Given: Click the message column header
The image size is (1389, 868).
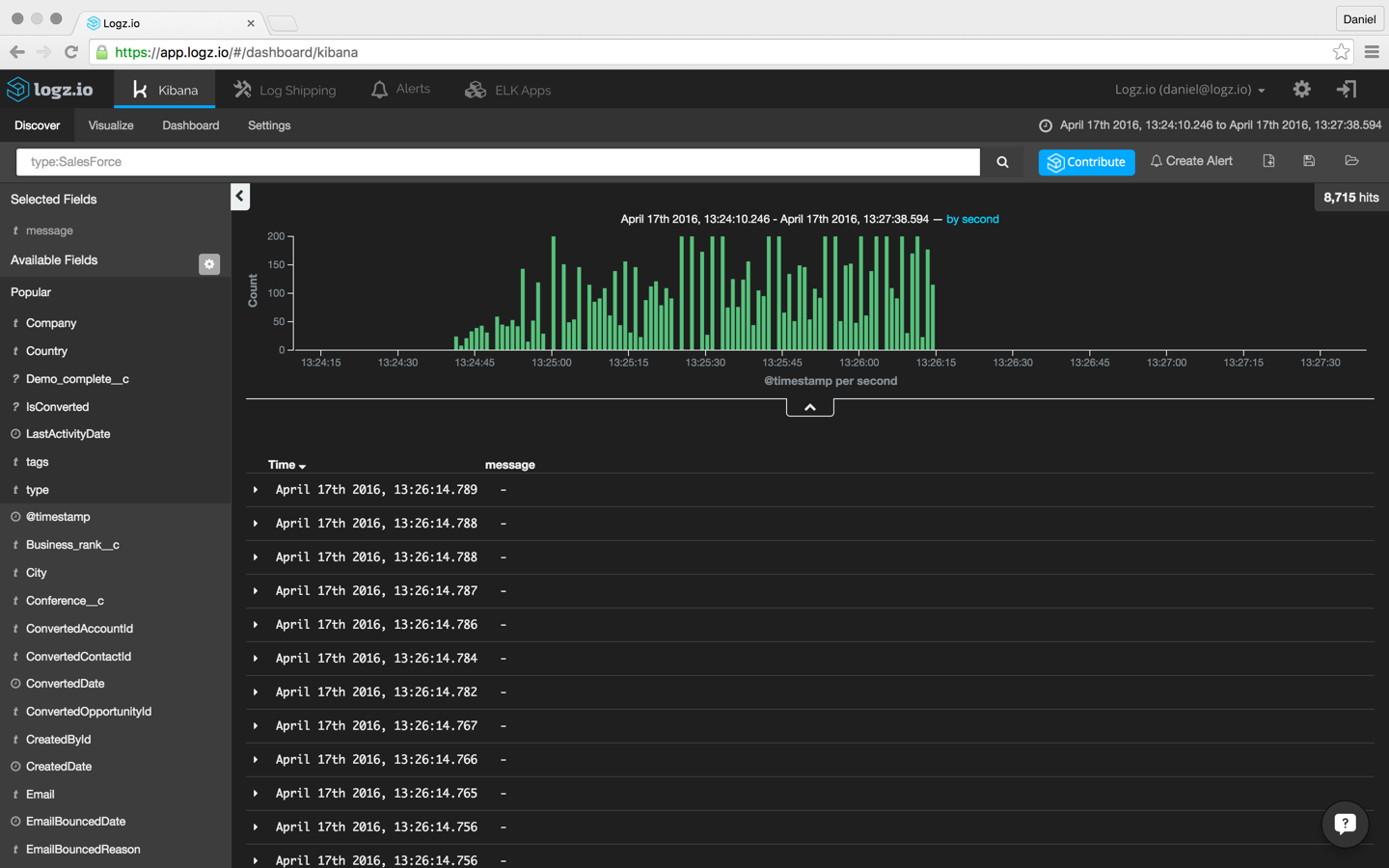Looking at the screenshot, I should 509,465.
